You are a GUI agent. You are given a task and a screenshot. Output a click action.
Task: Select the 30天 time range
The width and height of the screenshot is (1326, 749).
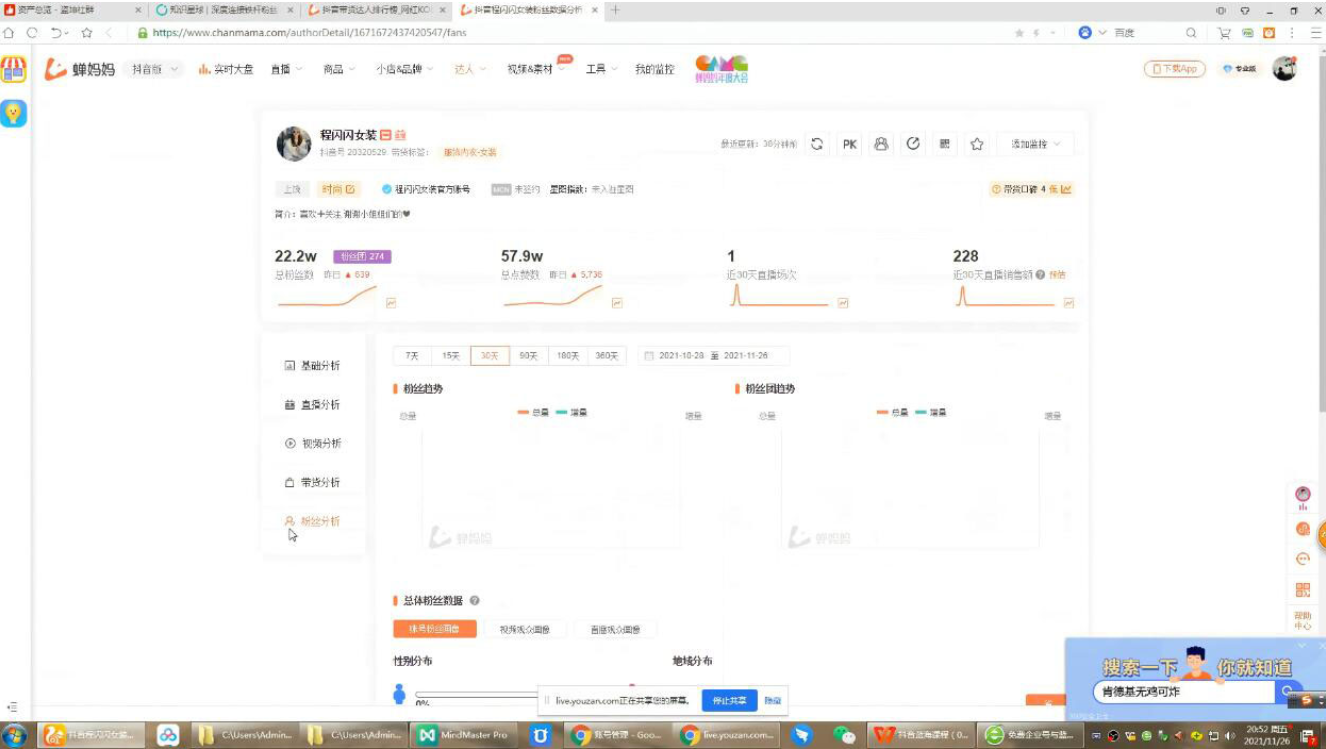pos(490,356)
